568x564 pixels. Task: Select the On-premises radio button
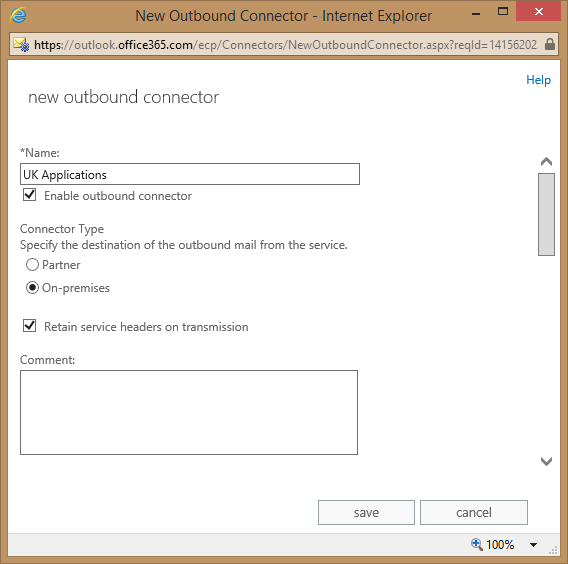[x=32, y=288]
